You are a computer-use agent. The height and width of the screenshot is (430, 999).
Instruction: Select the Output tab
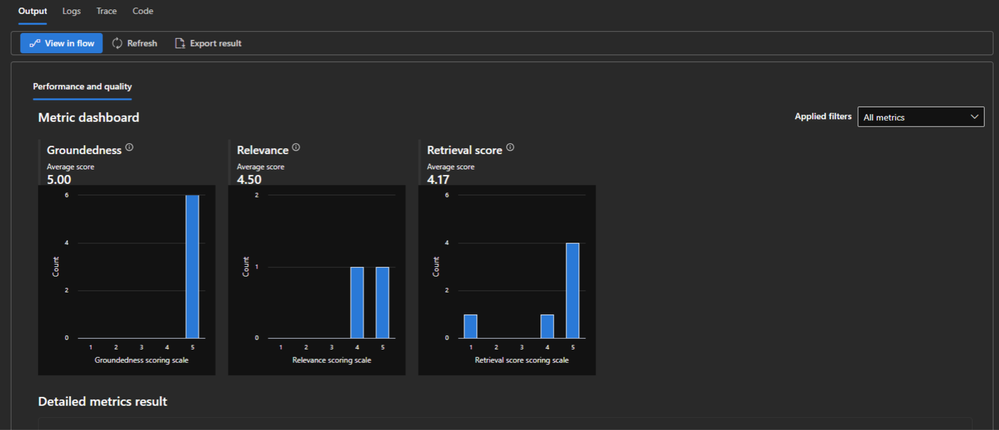(32, 11)
